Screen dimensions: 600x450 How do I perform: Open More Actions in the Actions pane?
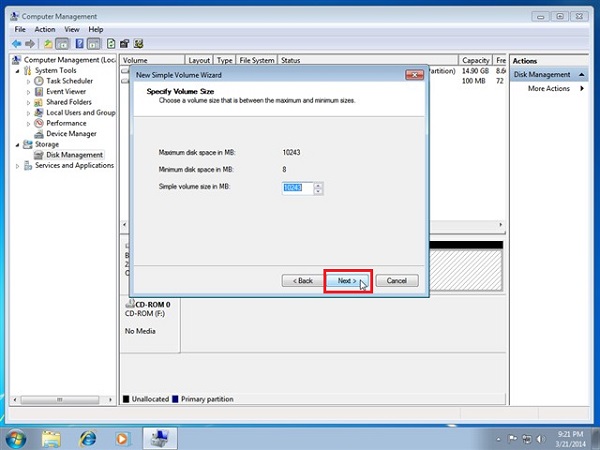[548, 89]
